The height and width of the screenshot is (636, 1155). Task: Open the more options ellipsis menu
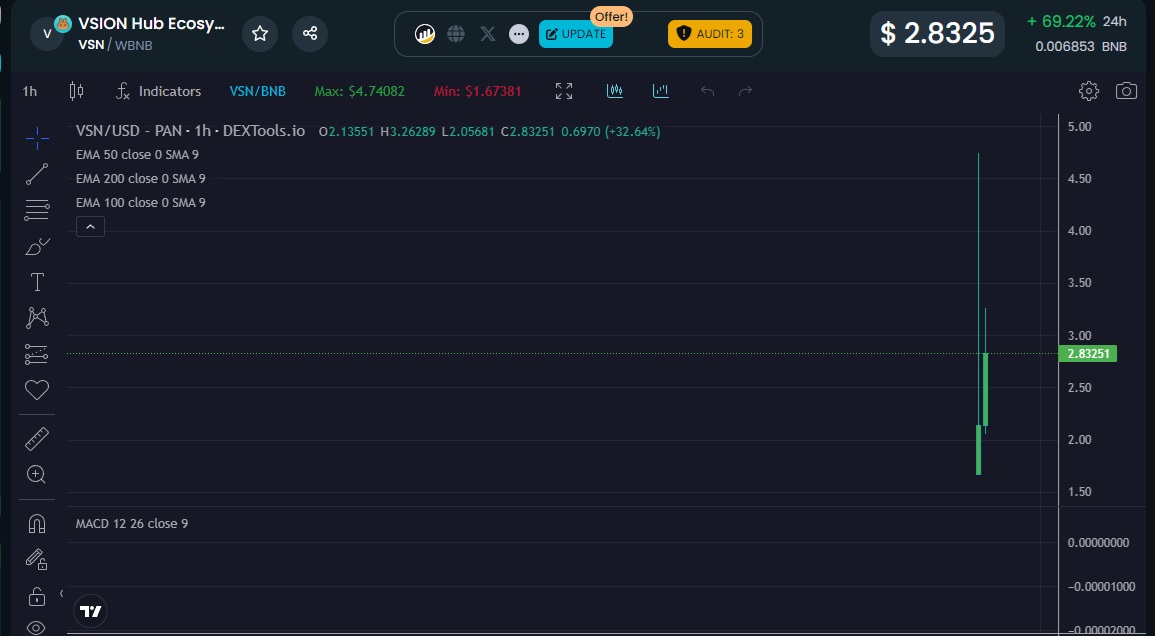click(x=518, y=33)
